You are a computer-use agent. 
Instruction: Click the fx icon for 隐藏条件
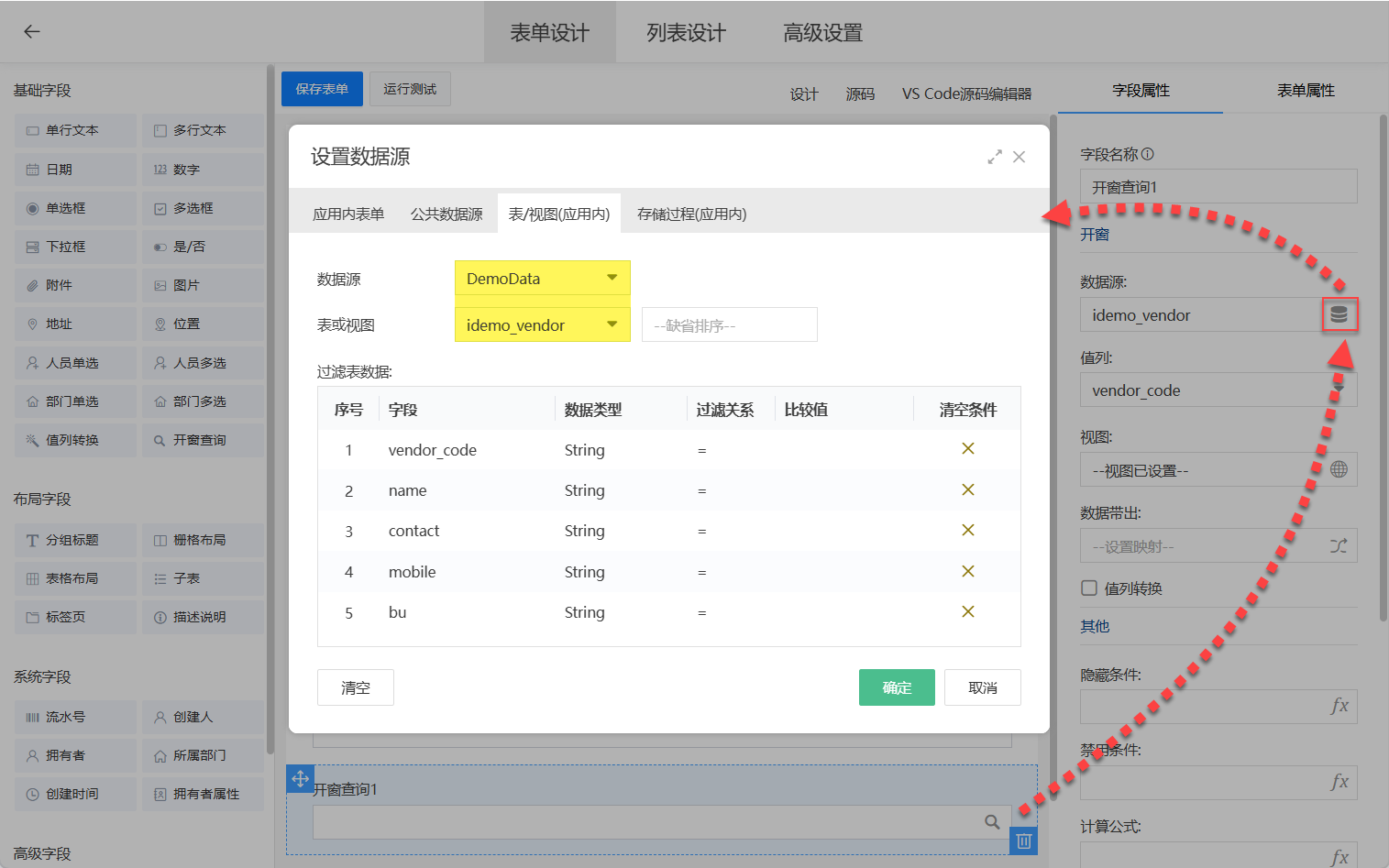coord(1339,706)
